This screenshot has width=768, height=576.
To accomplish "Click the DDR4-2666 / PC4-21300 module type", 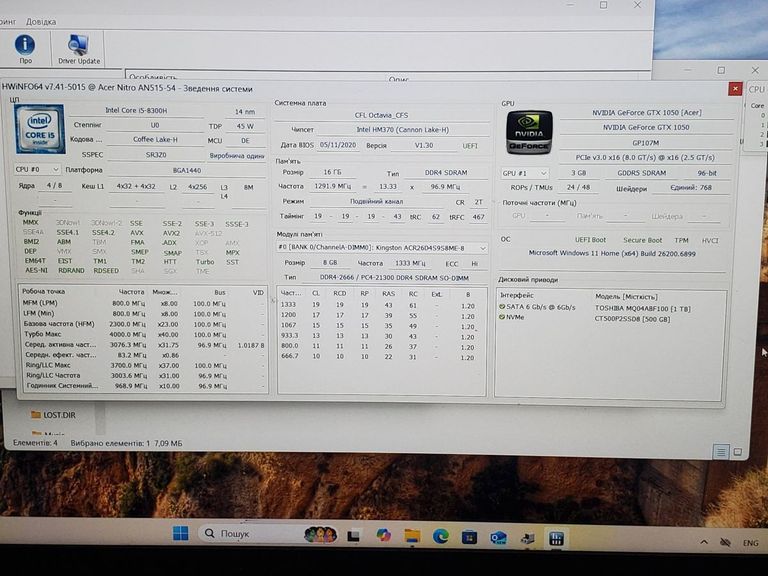I will pos(394,278).
